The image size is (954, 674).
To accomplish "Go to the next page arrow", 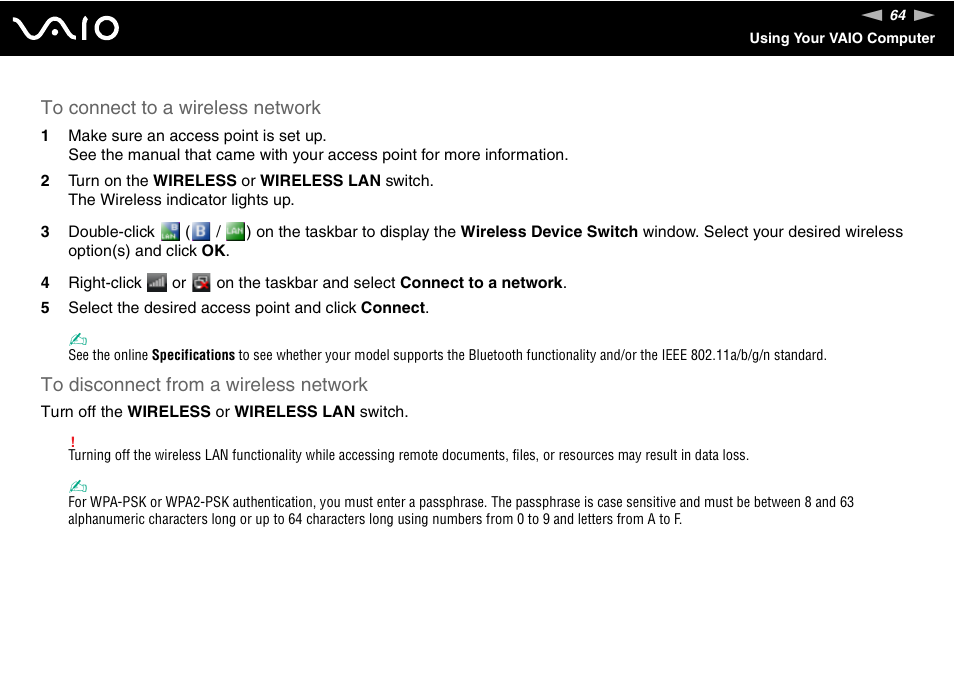I will [924, 15].
